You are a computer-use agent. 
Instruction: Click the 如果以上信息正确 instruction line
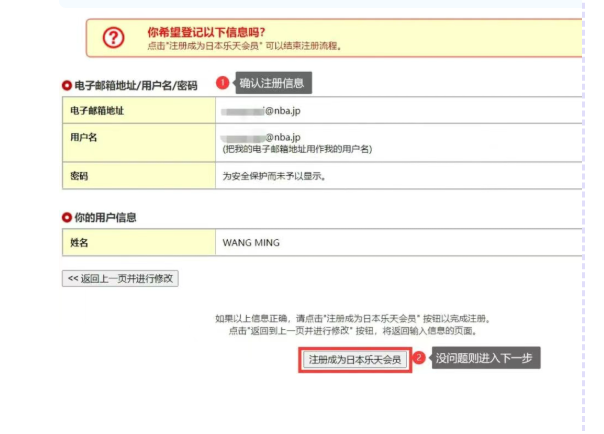coord(353,318)
